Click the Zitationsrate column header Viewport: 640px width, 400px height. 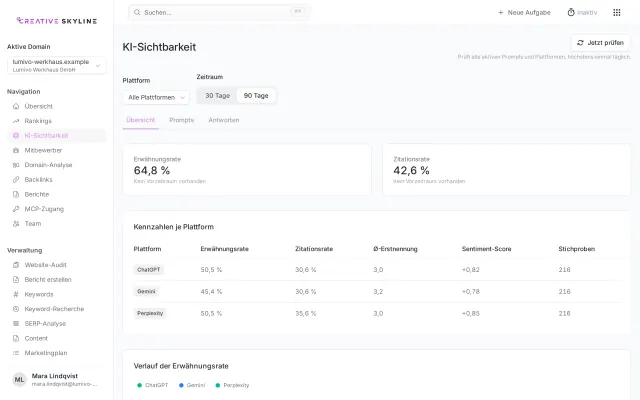click(x=314, y=249)
